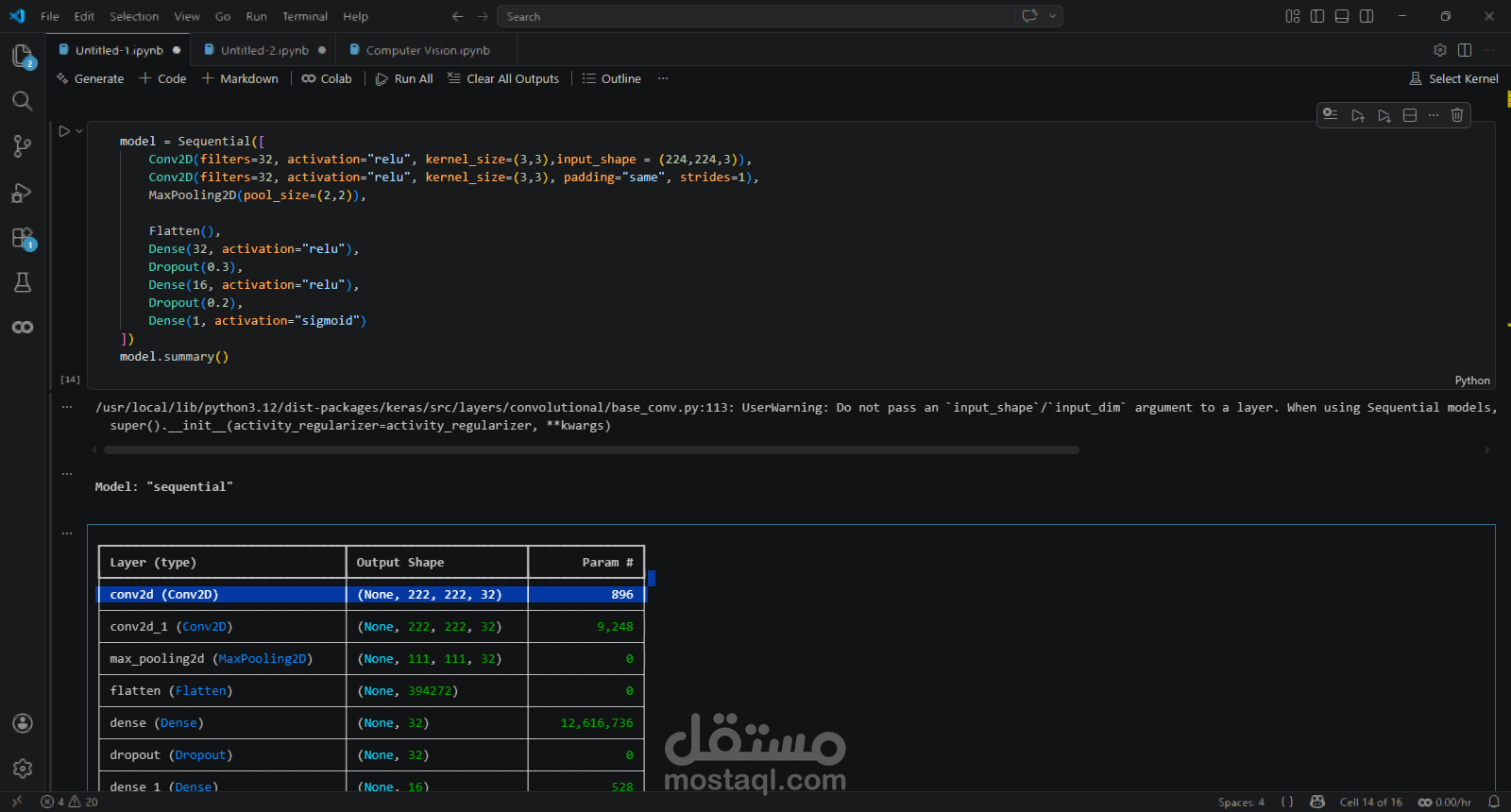
Task: Run the code cell with play icon
Action: (64, 131)
